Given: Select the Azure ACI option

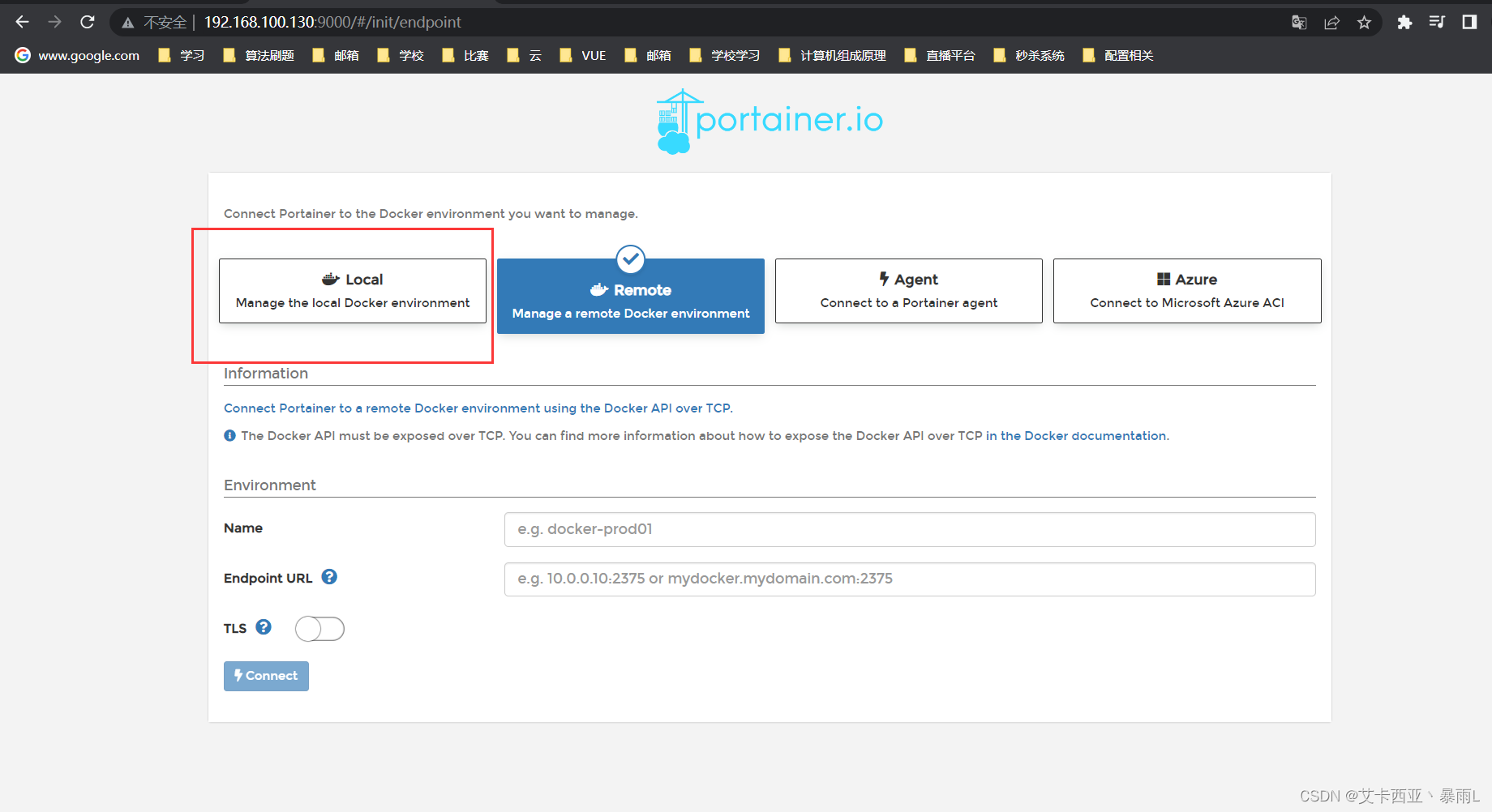Looking at the screenshot, I should 1187,291.
